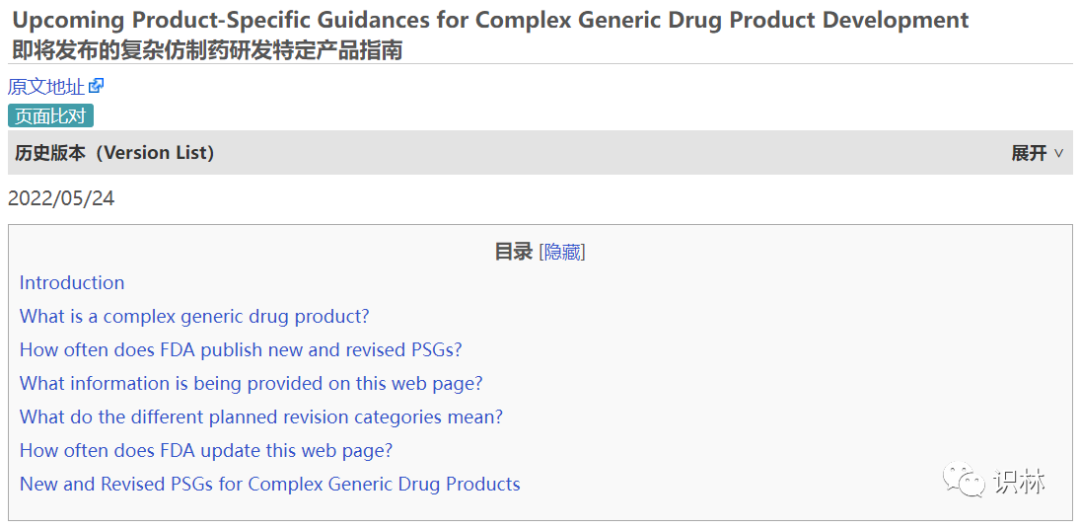Click the English page title heading
The width and height of the screenshot is (1080, 529).
click(490, 20)
